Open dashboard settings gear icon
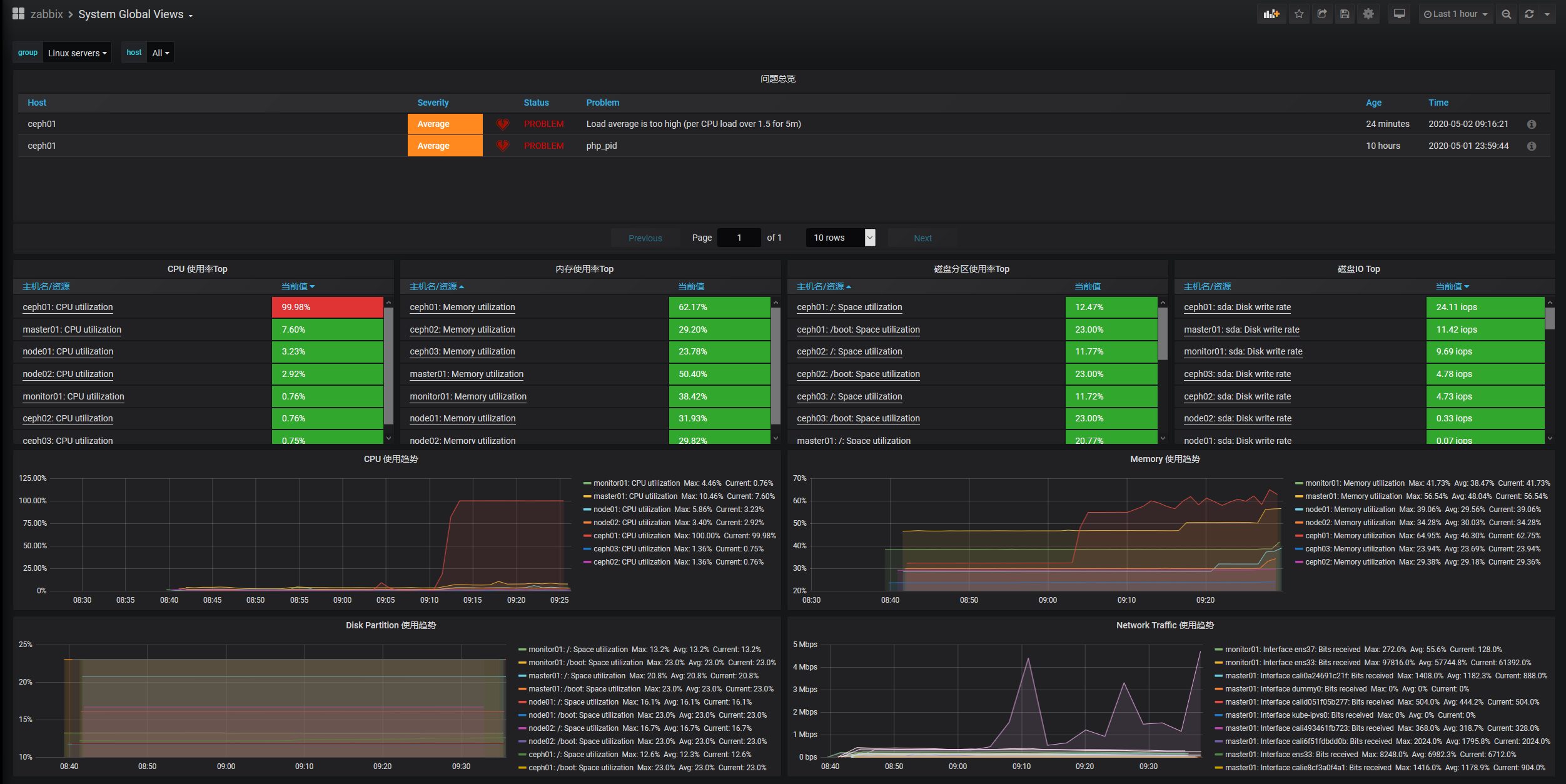 tap(1368, 14)
